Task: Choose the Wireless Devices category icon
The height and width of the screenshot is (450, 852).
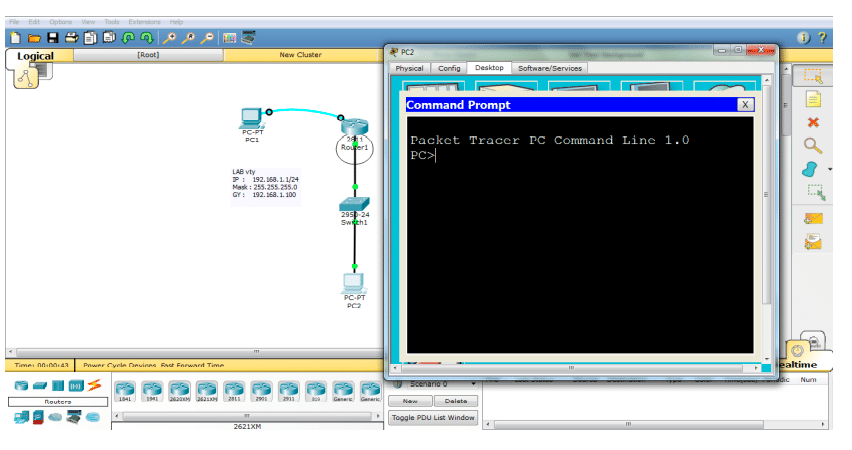Action: pyautogui.click(x=76, y=386)
